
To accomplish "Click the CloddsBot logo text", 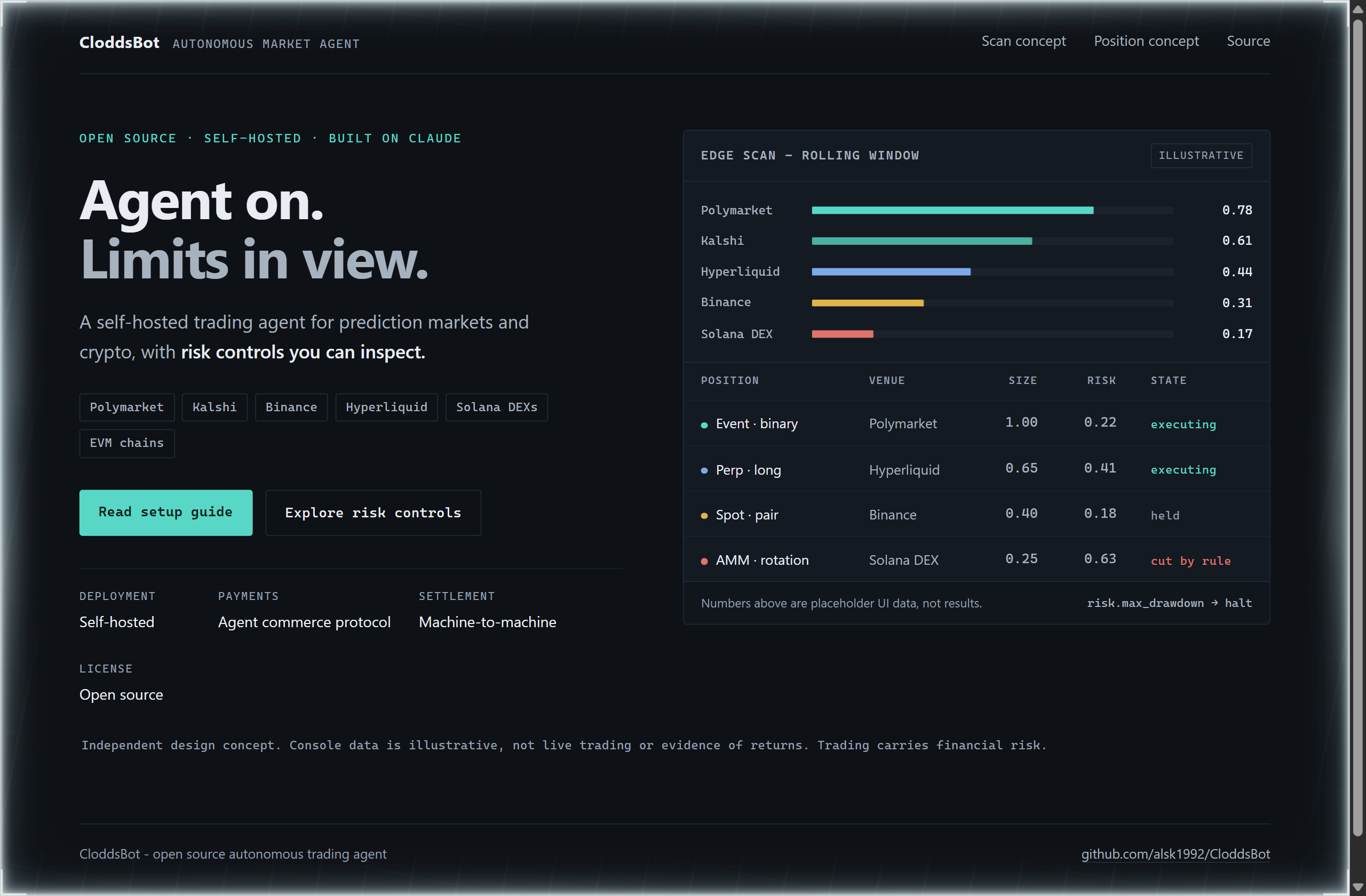I will point(120,43).
